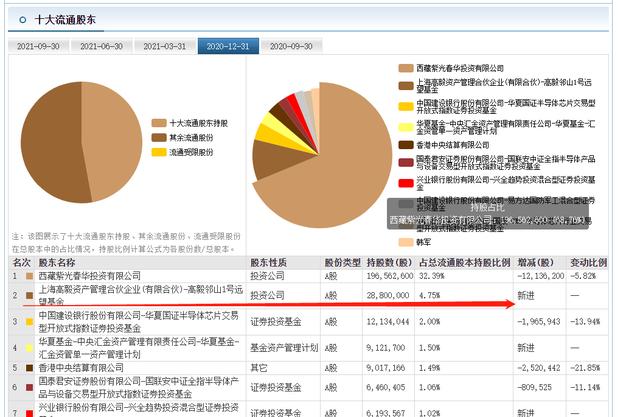Click shareholder name 西藏紫光春华投资有限公司 in table
The image size is (640, 417).
pos(89,276)
